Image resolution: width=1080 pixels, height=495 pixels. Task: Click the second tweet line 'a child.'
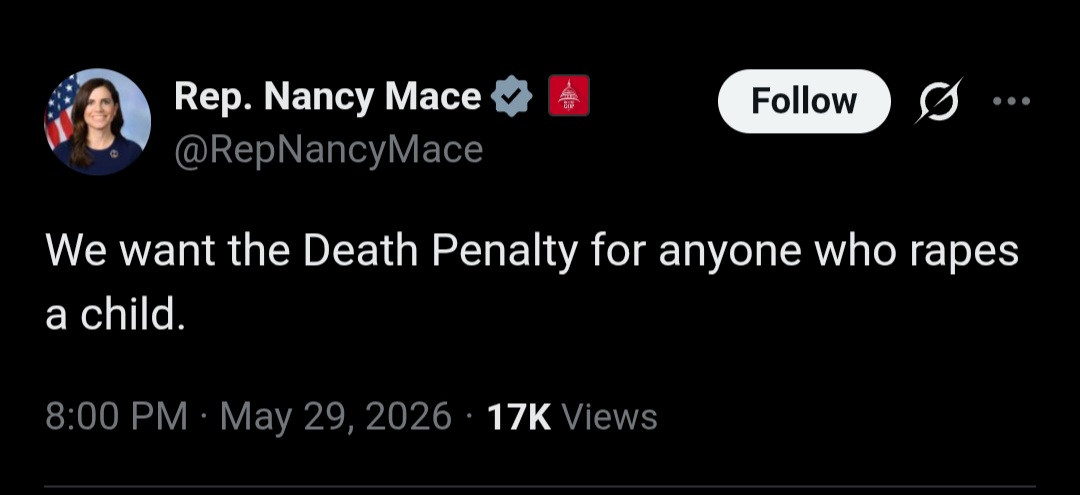116,315
